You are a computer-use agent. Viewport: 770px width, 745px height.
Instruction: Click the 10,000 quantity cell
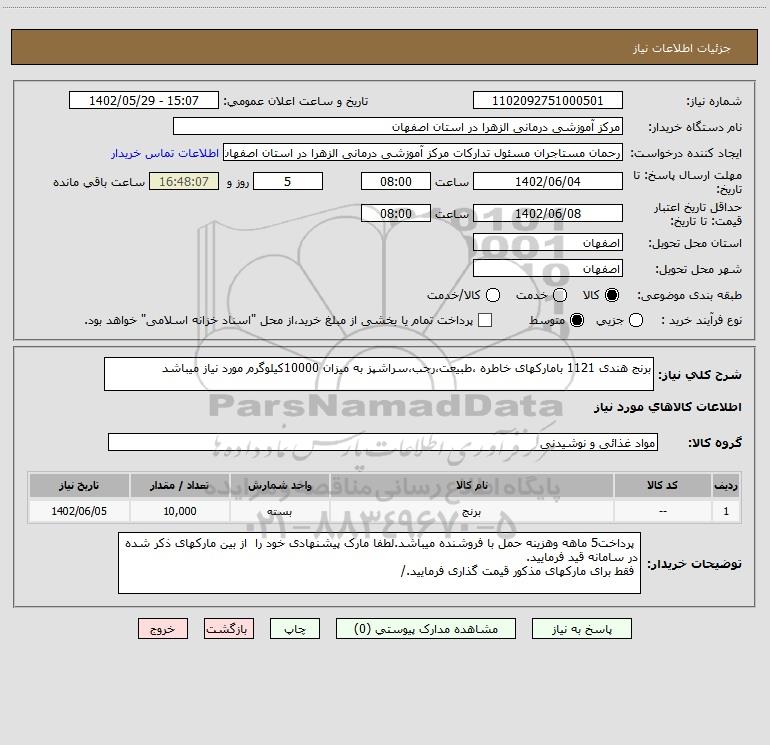point(179,511)
